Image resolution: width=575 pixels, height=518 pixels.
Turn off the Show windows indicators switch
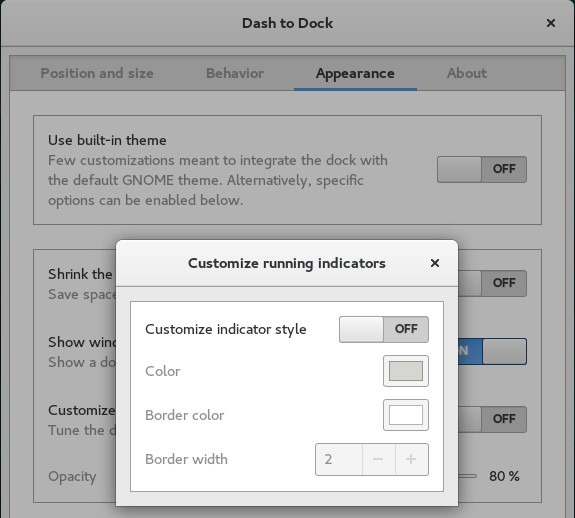point(492,351)
